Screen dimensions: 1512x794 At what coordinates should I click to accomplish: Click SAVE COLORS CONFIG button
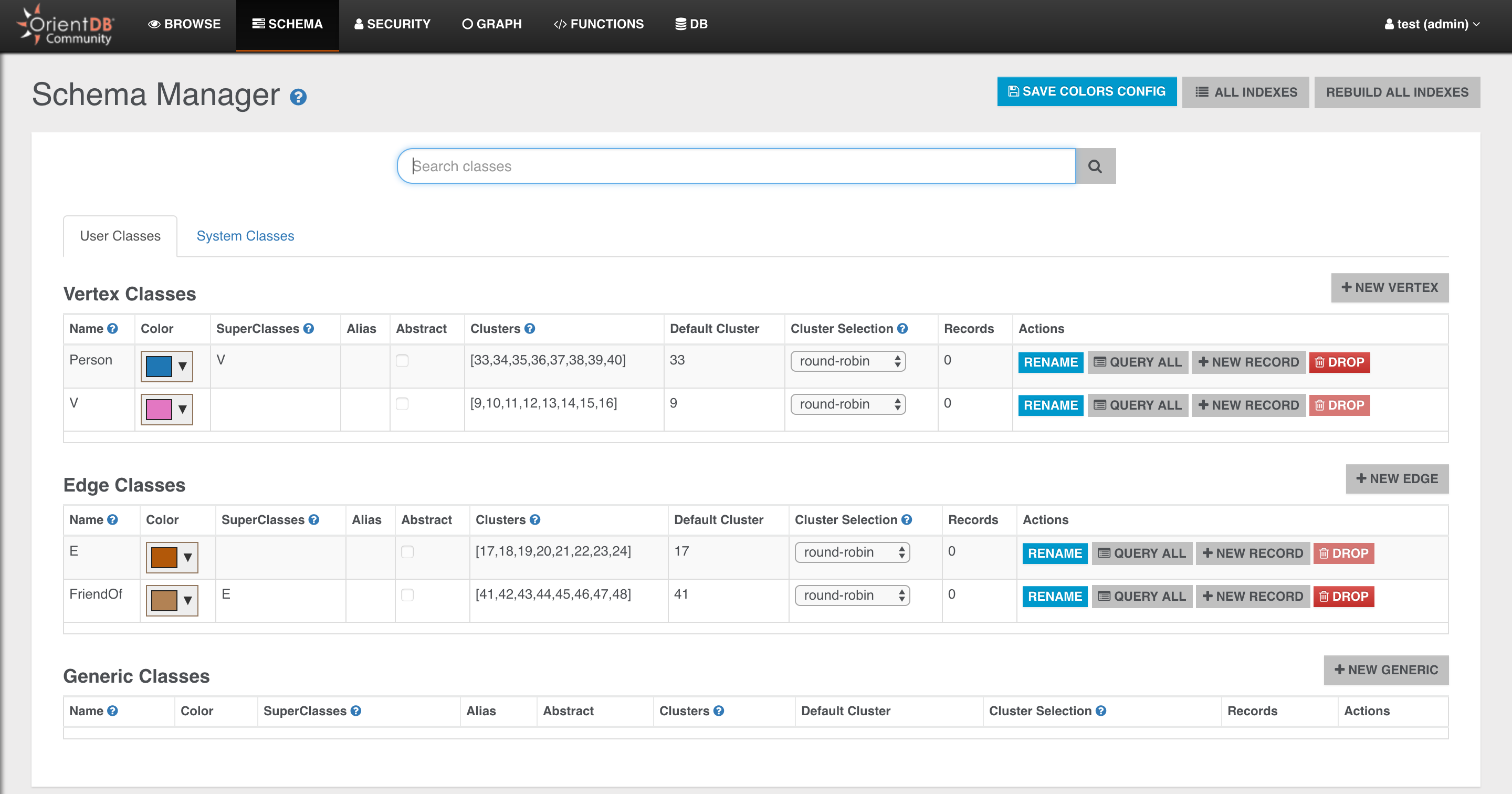tap(1086, 91)
